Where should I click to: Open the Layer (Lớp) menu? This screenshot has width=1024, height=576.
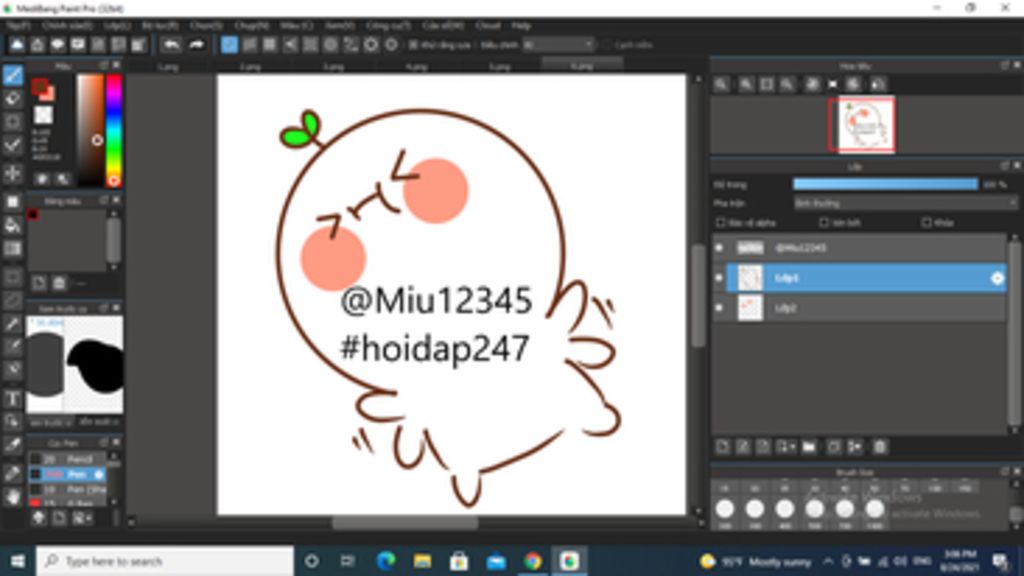[x=118, y=25]
